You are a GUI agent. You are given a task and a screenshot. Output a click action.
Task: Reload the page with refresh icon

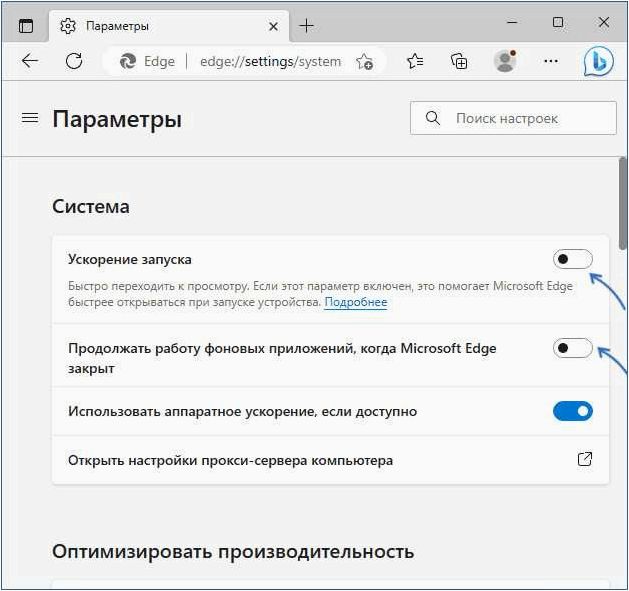click(74, 61)
